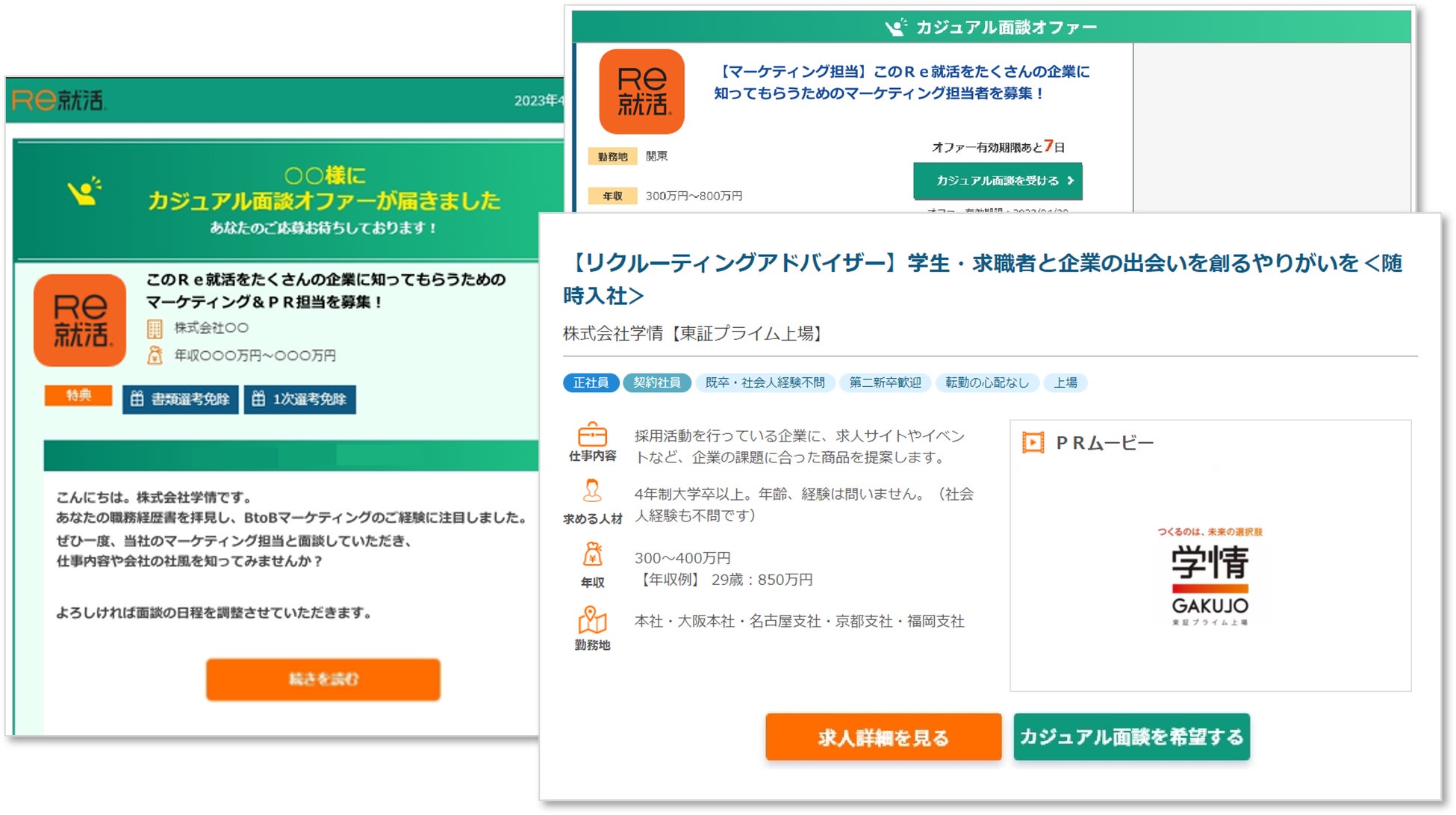Click the person 求める人材 icon

[592, 491]
